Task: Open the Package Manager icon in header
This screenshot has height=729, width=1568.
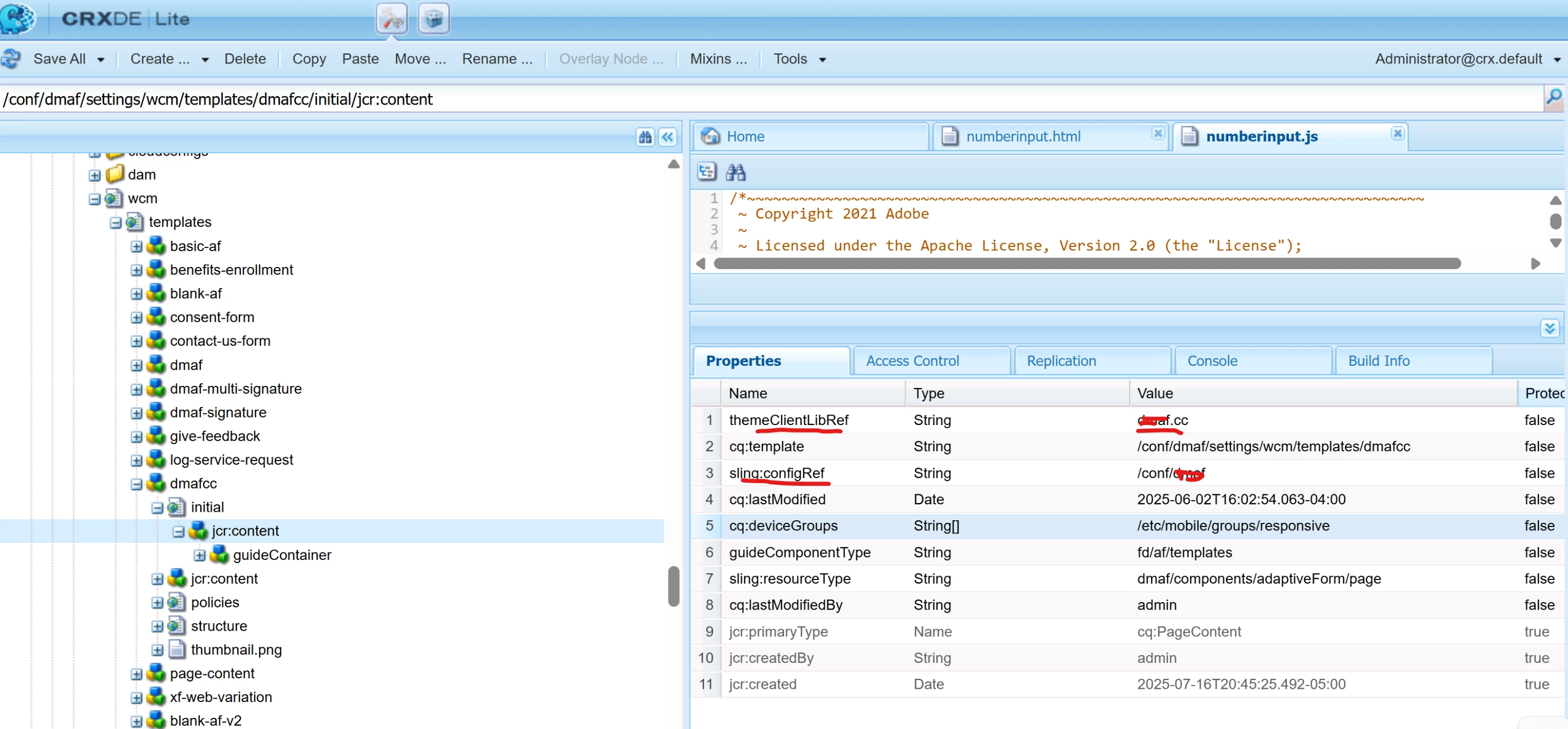Action: 433,19
